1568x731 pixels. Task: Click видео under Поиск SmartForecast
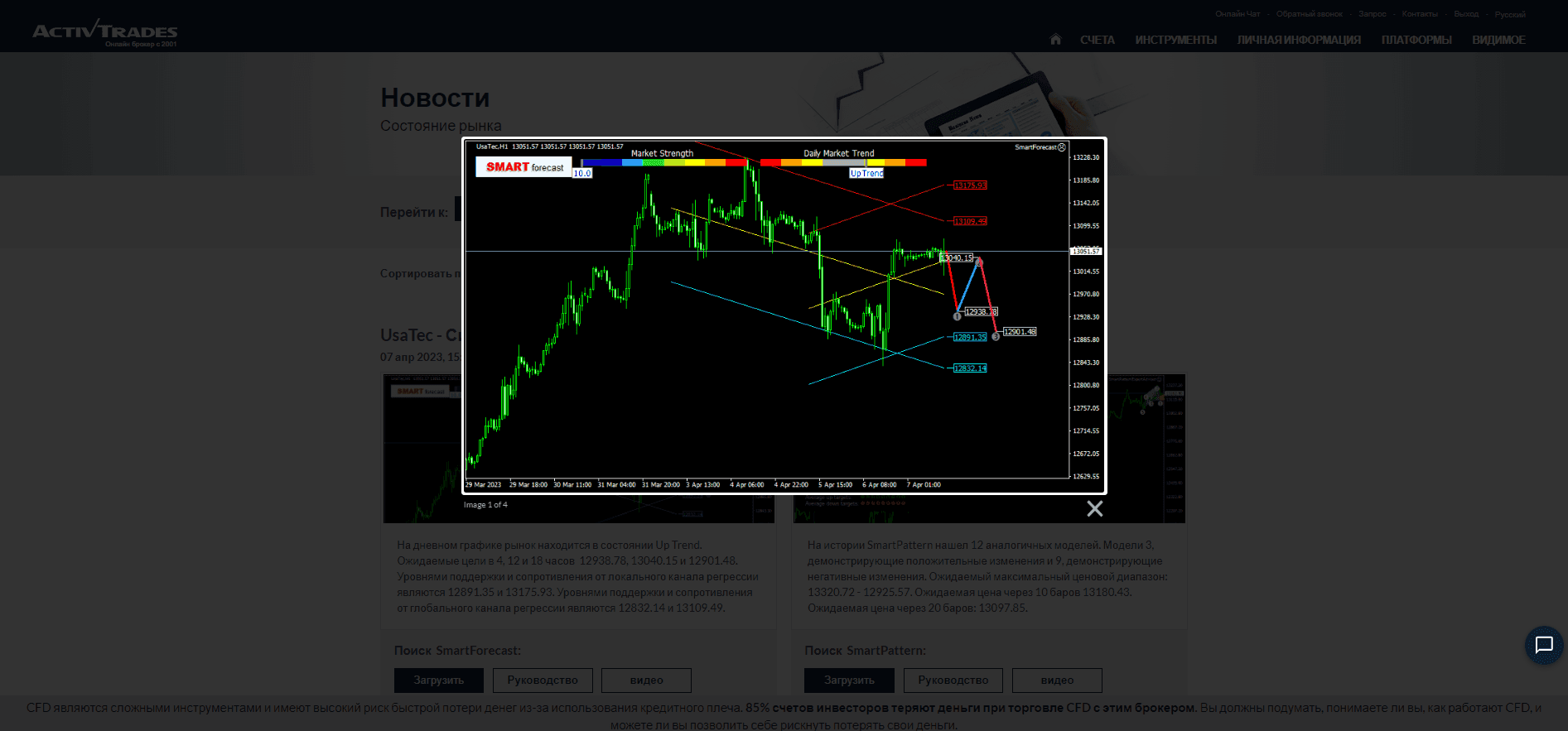tap(646, 681)
